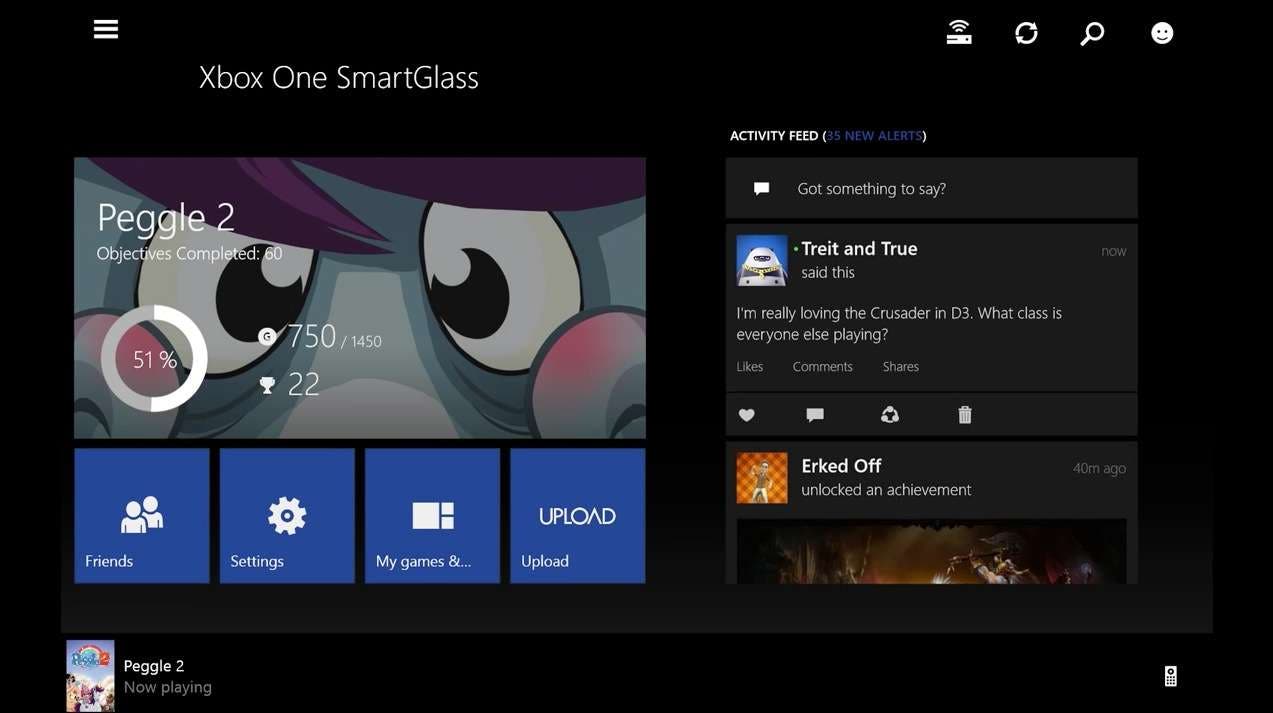This screenshot has width=1273, height=713.
Task: Open the My games & apps tile
Action: click(x=432, y=516)
